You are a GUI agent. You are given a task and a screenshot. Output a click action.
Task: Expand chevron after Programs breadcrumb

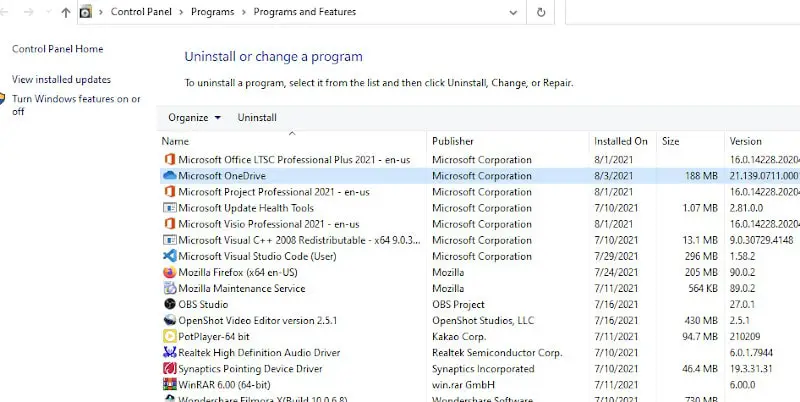coord(244,12)
